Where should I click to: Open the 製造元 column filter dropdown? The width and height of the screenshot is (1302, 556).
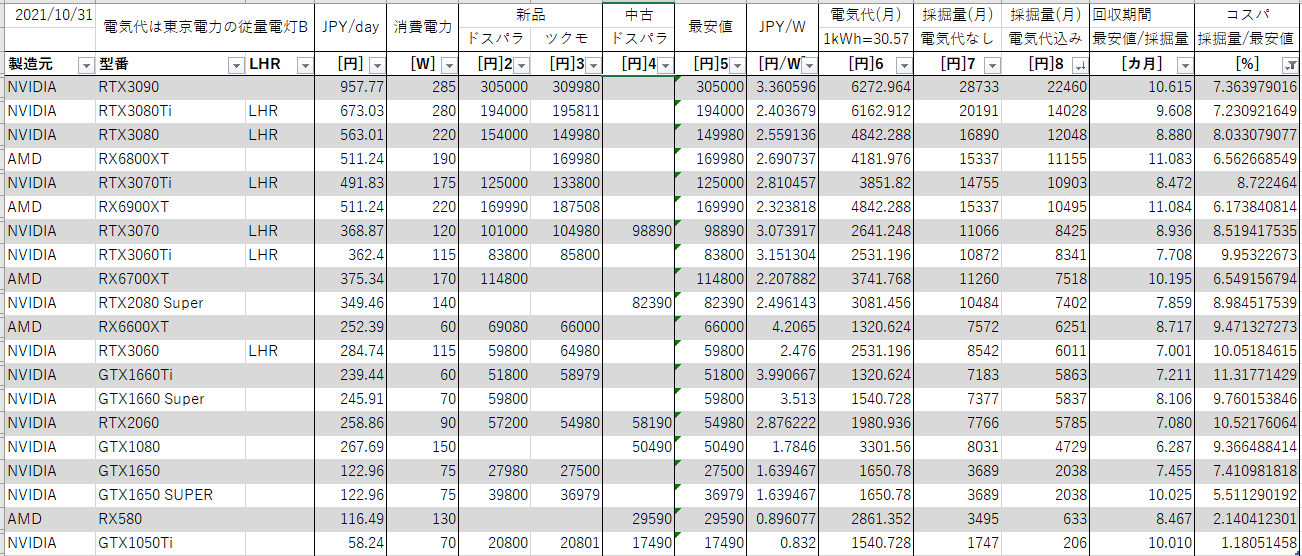(x=86, y=64)
